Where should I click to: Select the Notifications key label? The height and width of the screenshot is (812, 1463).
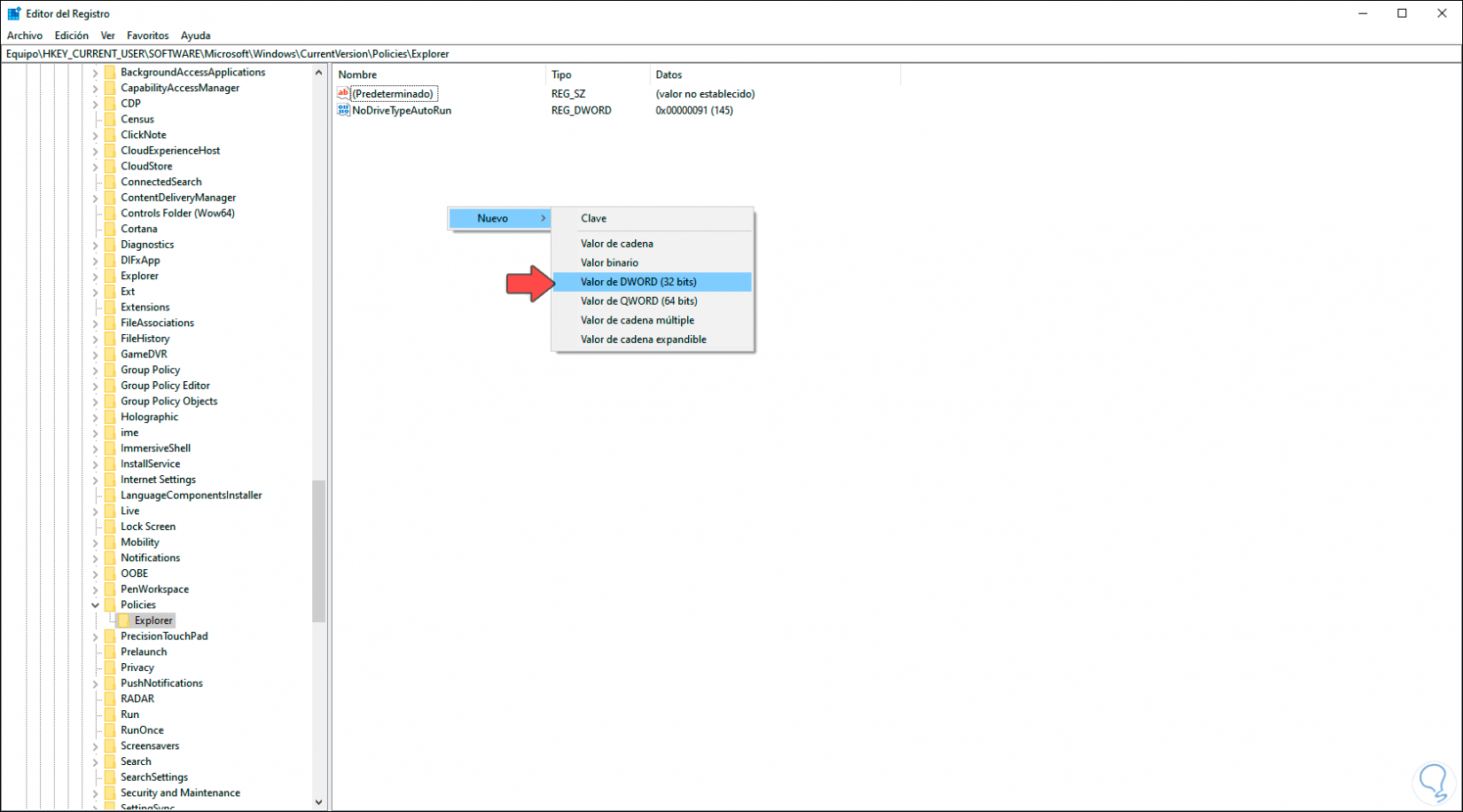(151, 558)
